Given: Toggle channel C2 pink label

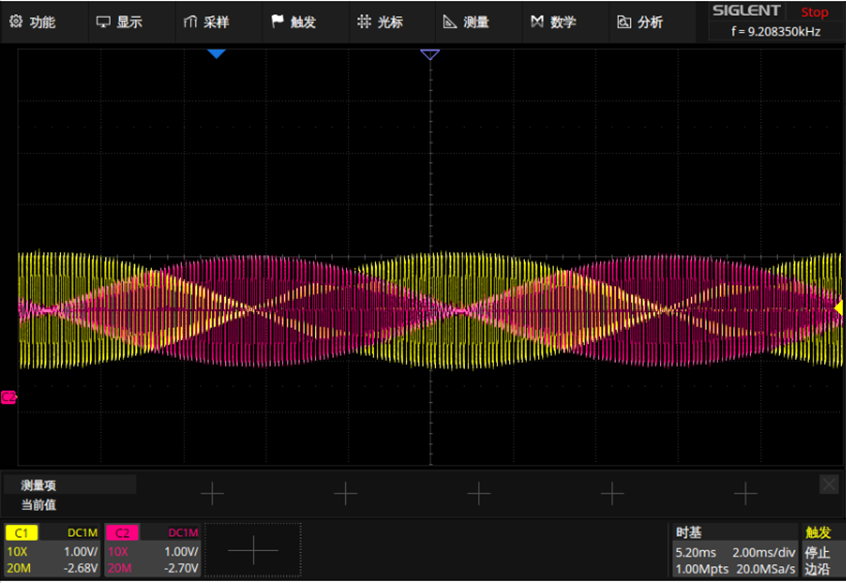Looking at the screenshot, I should [x=122, y=533].
